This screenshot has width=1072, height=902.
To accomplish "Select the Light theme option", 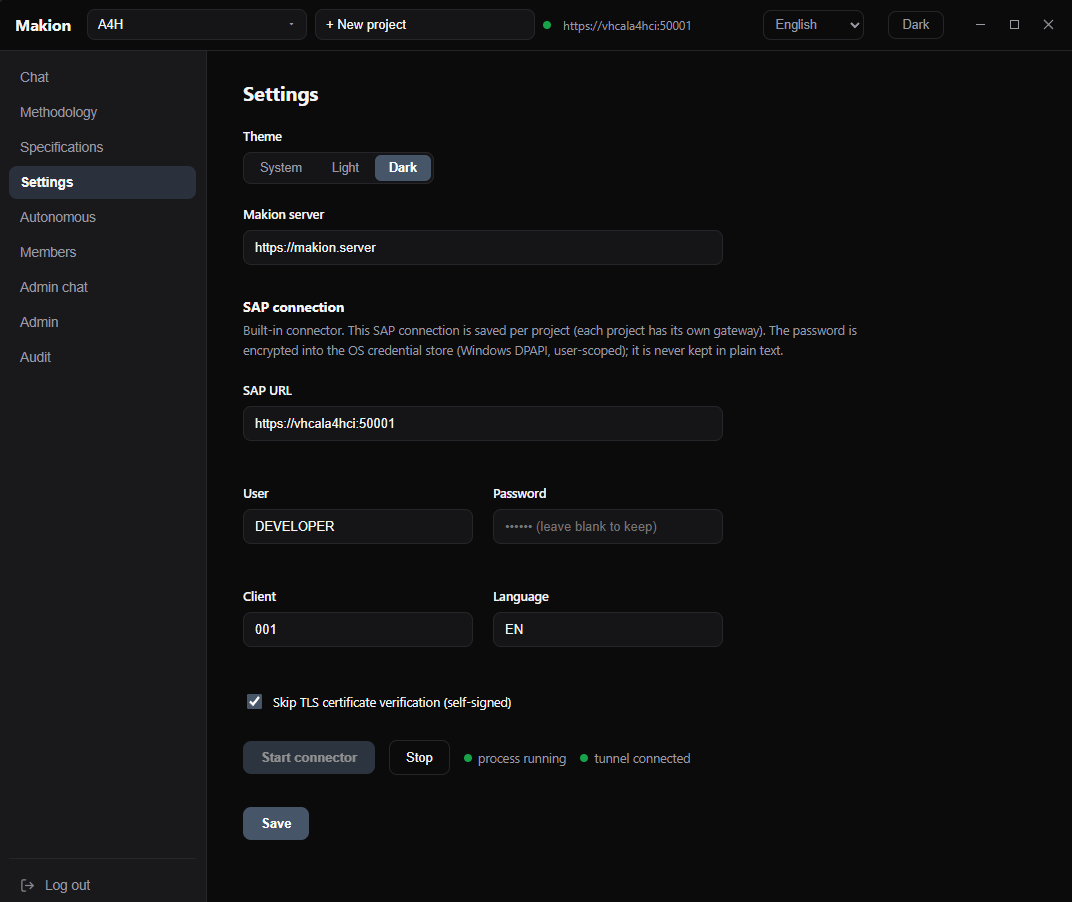I will 345,168.
